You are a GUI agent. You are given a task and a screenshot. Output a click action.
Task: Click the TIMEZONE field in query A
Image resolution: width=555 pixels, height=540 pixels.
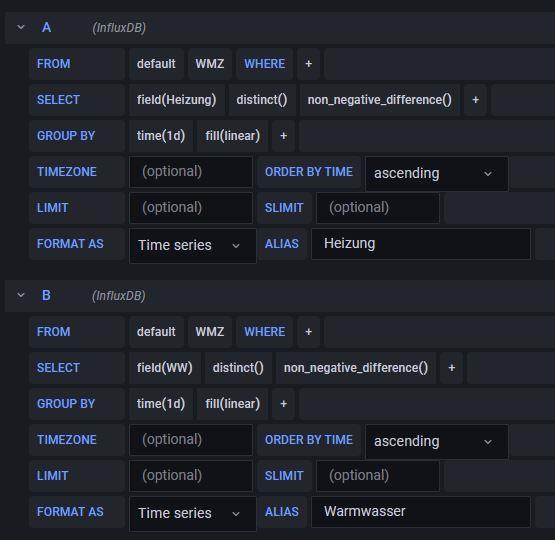point(191,172)
